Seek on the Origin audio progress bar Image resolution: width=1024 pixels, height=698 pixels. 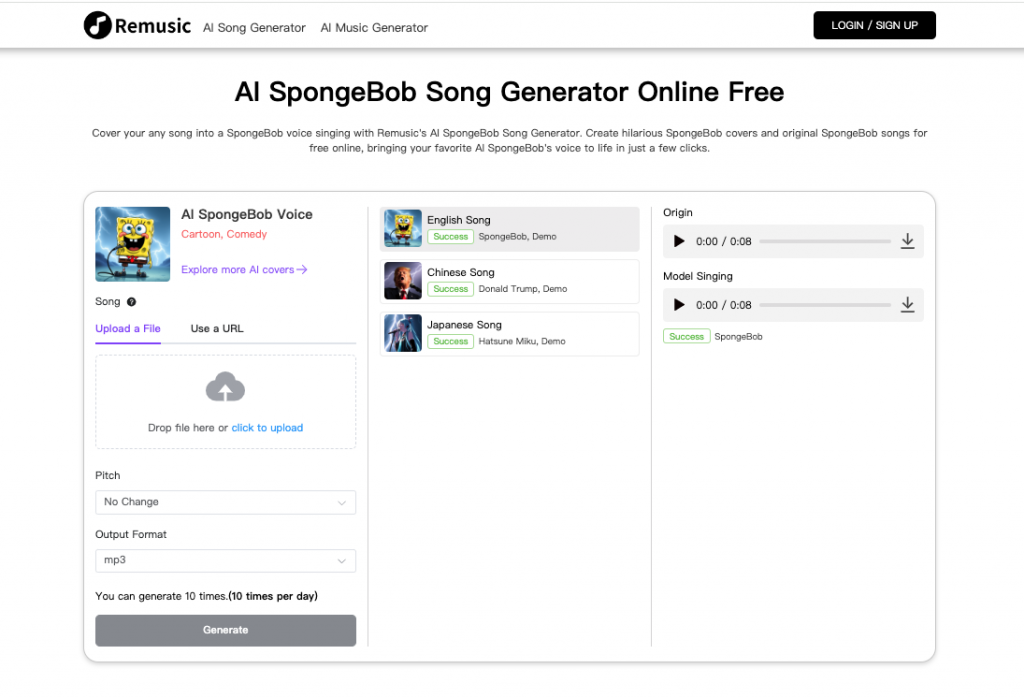(824, 241)
